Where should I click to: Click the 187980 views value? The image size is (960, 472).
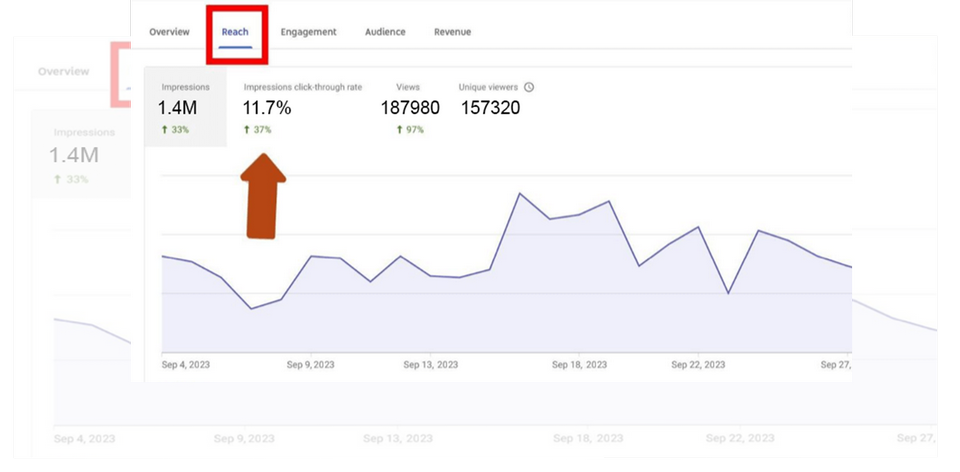[410, 108]
